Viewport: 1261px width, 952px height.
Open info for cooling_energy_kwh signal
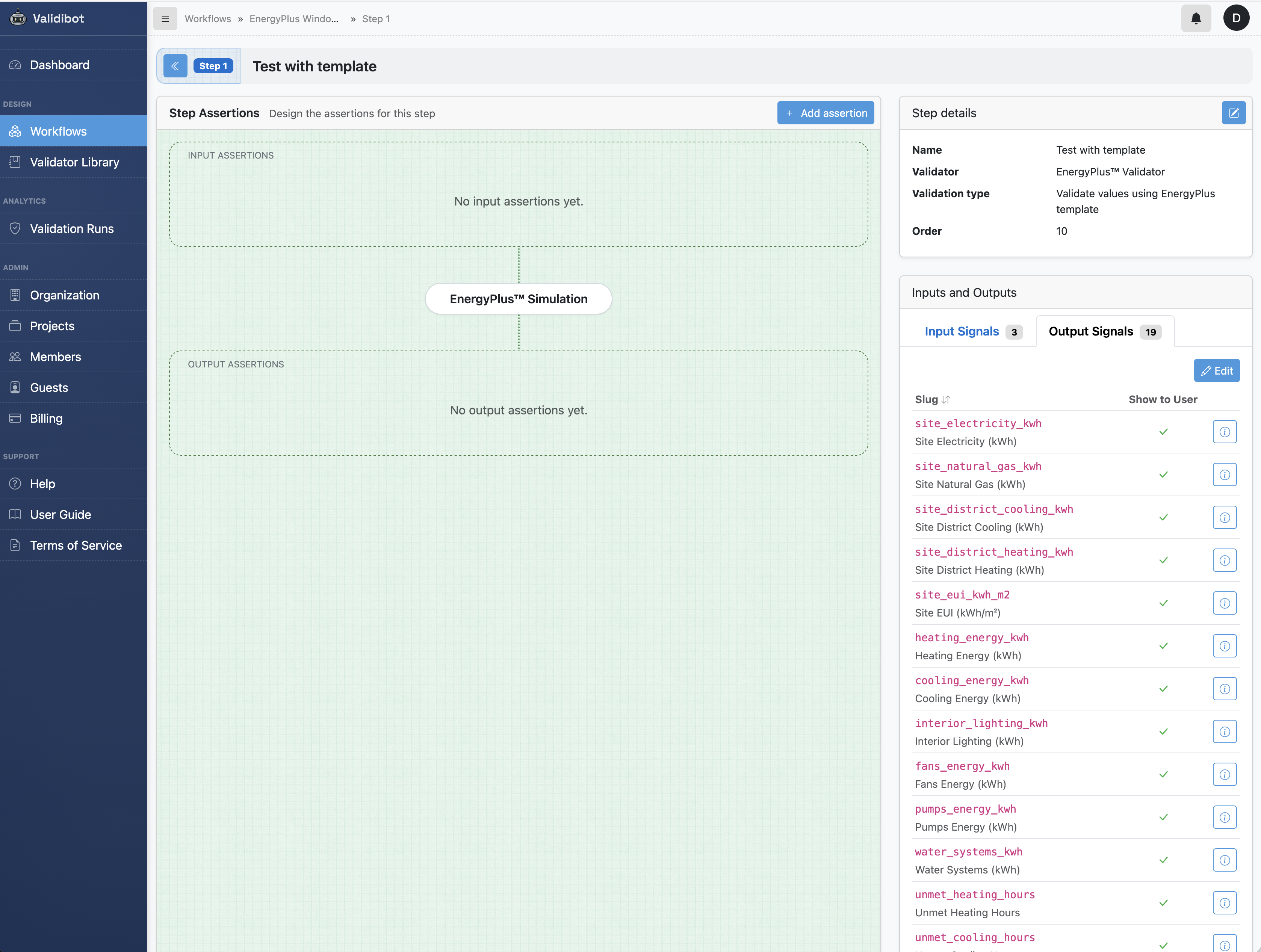click(x=1224, y=689)
